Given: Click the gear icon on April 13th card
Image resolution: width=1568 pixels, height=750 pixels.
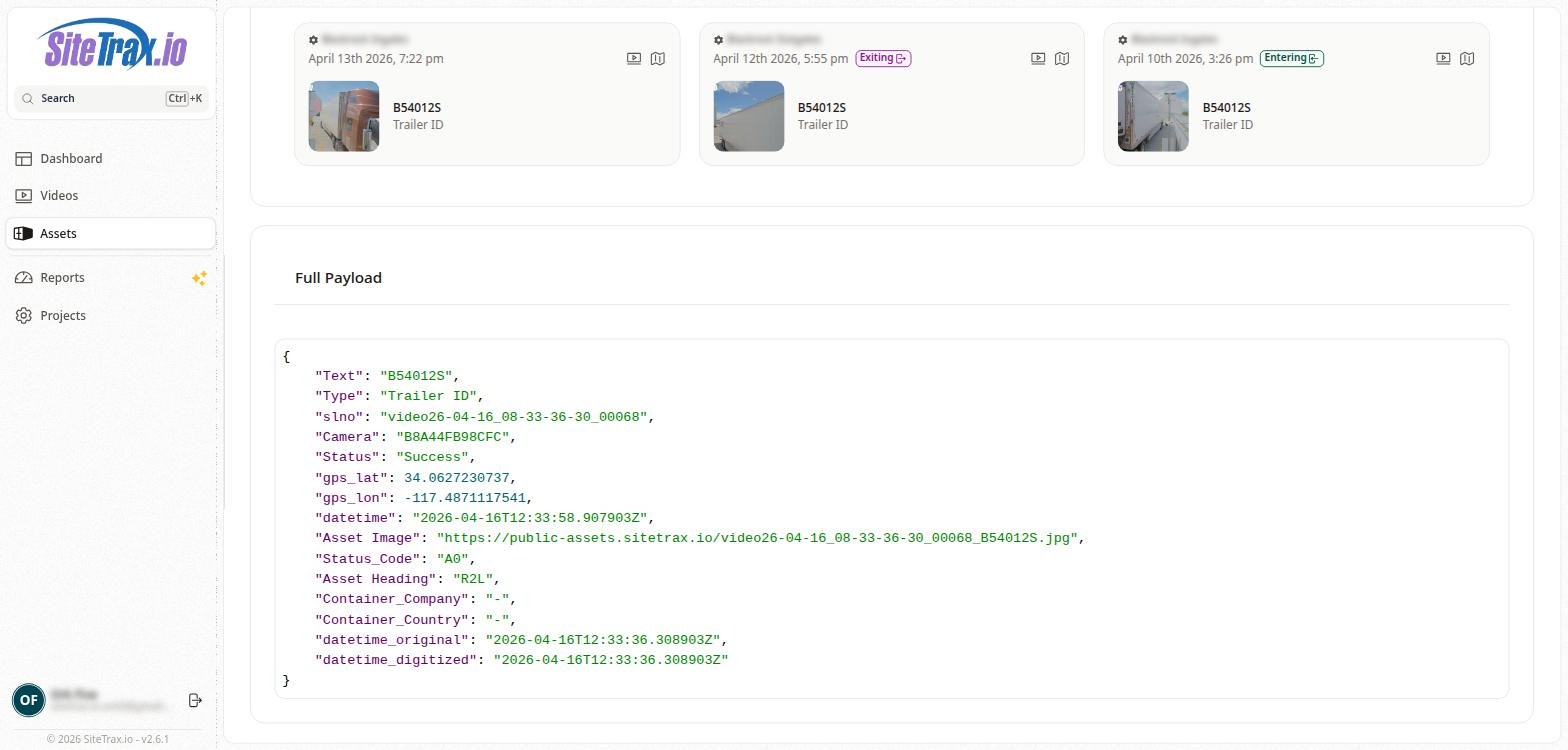Looking at the screenshot, I should click(313, 40).
